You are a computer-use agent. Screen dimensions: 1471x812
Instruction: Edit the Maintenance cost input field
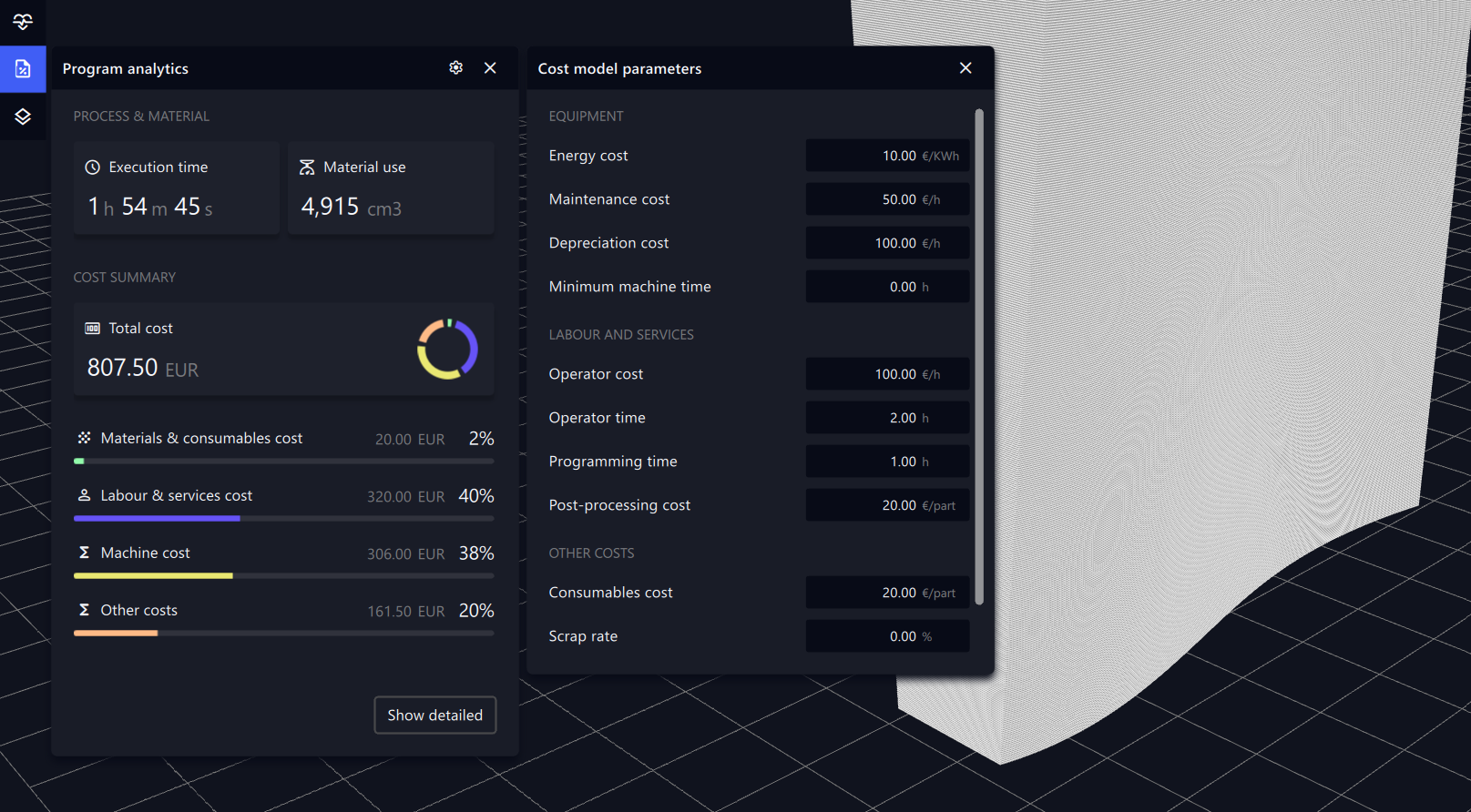[x=887, y=199]
